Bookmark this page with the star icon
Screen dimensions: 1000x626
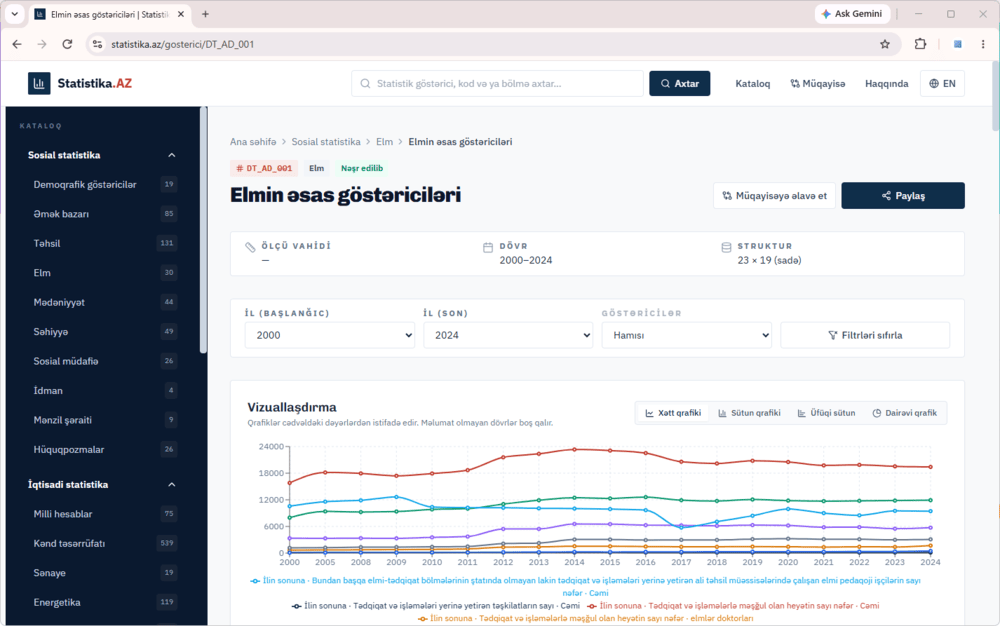pos(885,44)
